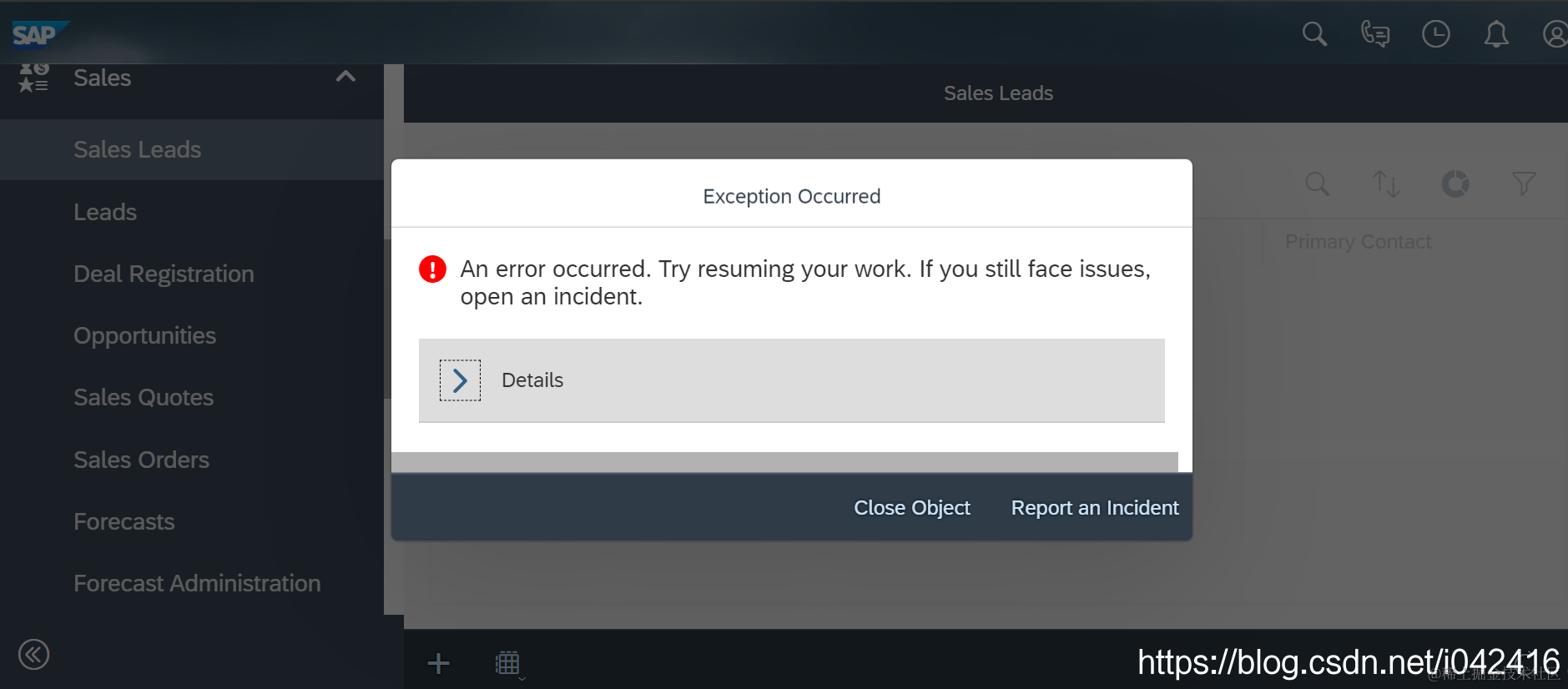The height and width of the screenshot is (689, 1568).
Task: Open the phone chat icon in header
Action: tap(1375, 34)
